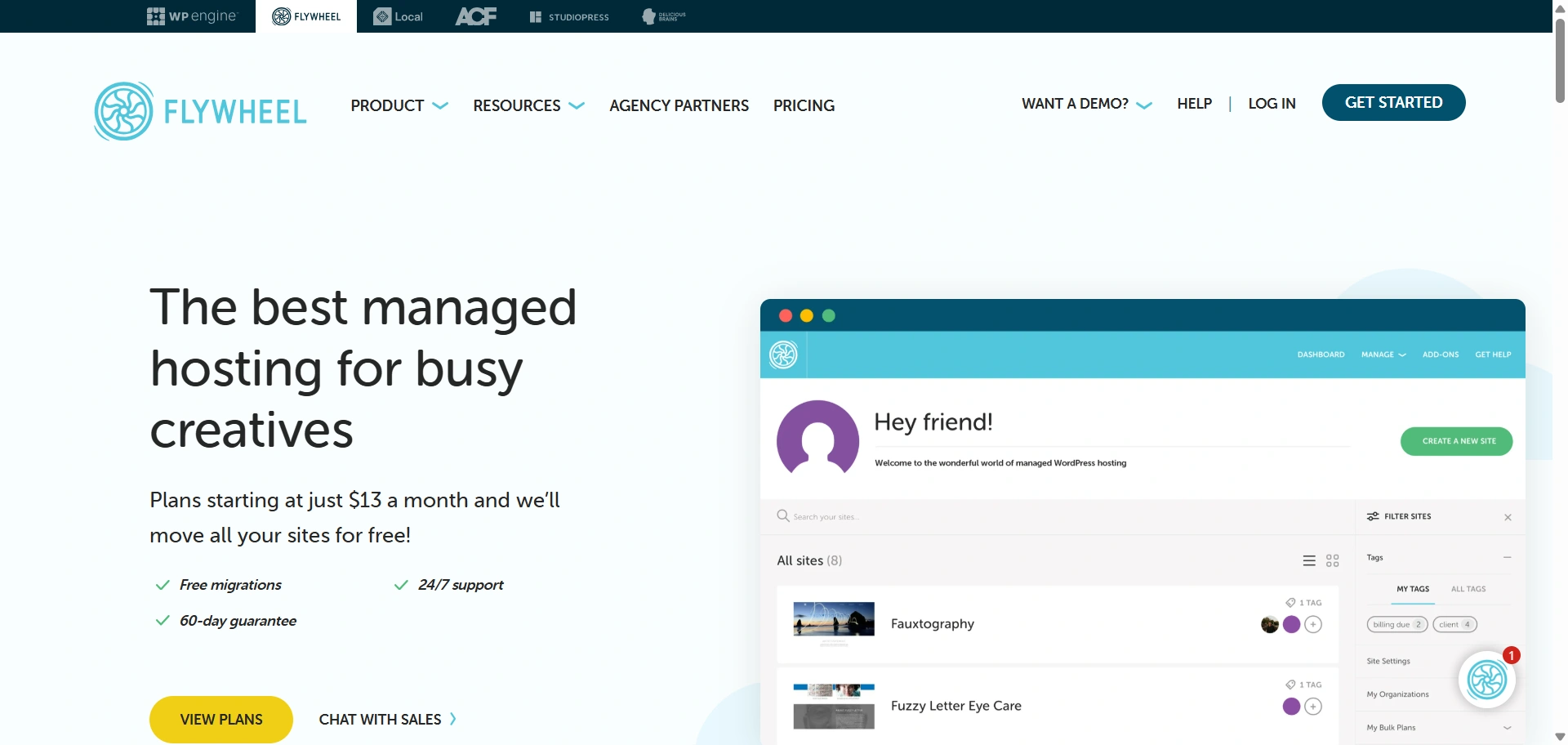The height and width of the screenshot is (745, 1568).
Task: Click the 1 TAG label on Fauxtography
Action: tap(1303, 603)
